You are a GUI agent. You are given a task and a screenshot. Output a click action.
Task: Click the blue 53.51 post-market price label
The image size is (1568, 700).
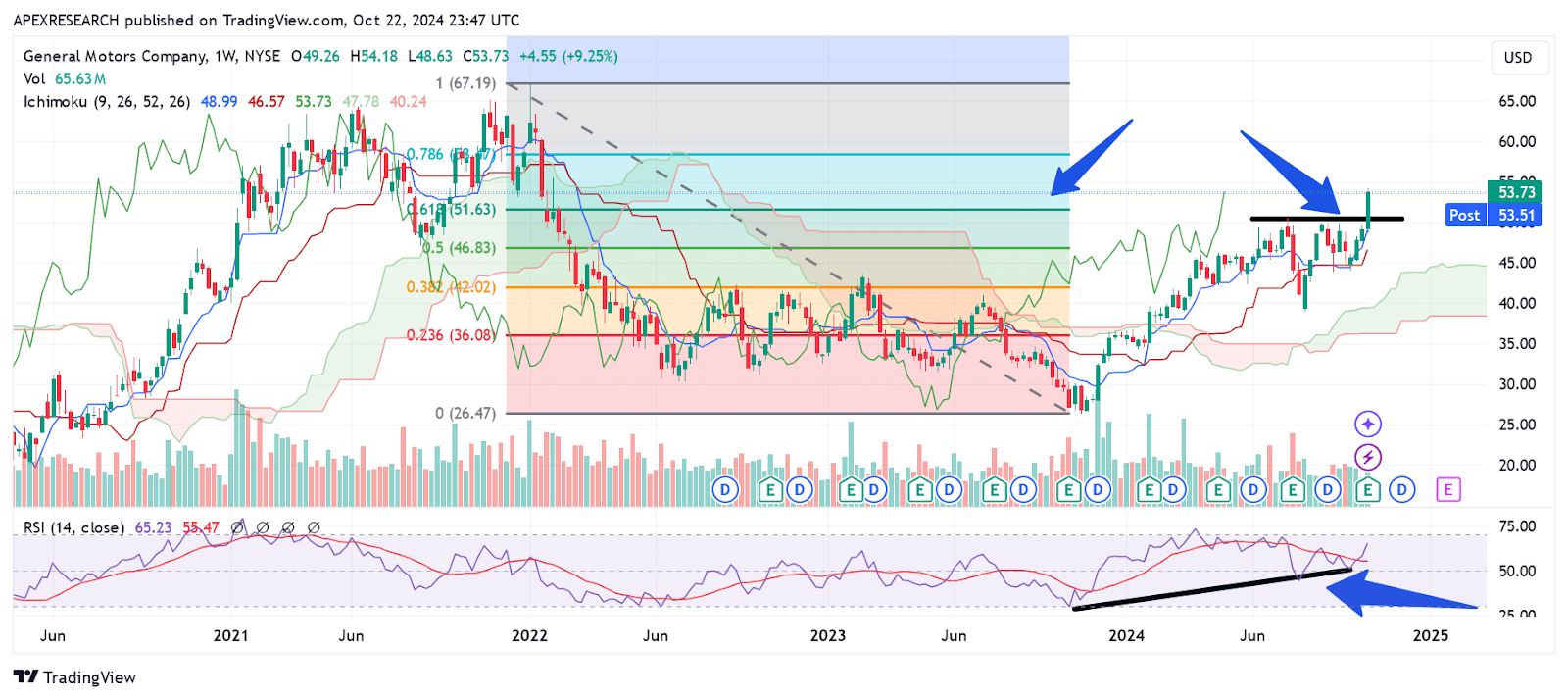1515,215
